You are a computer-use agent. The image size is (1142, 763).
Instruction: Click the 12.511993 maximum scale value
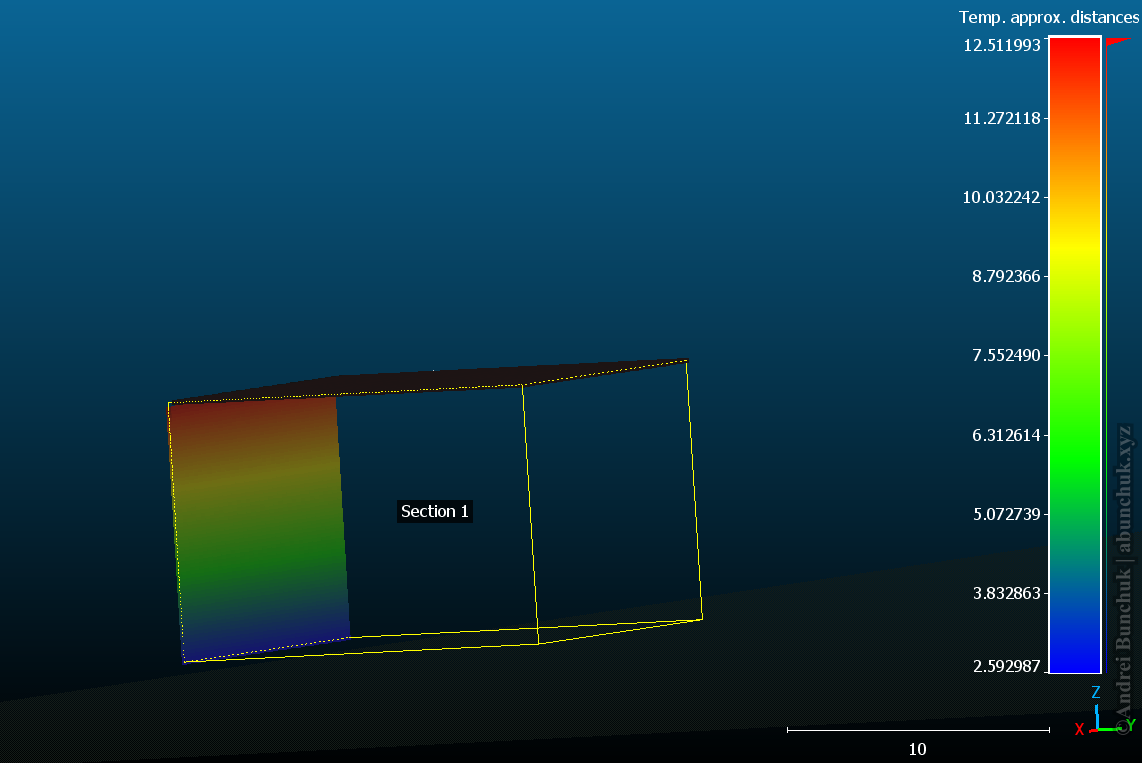1001,45
